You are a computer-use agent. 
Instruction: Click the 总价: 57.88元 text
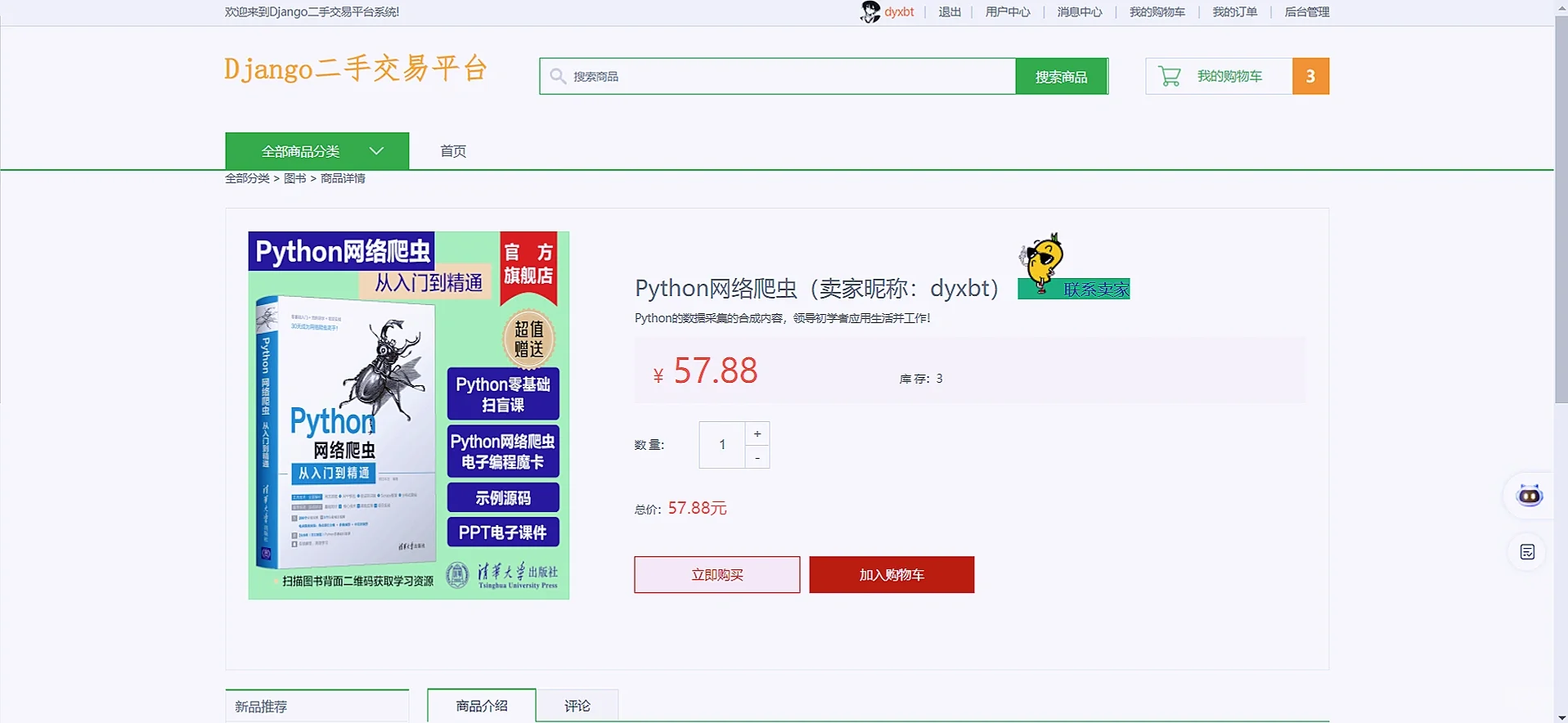pos(681,508)
